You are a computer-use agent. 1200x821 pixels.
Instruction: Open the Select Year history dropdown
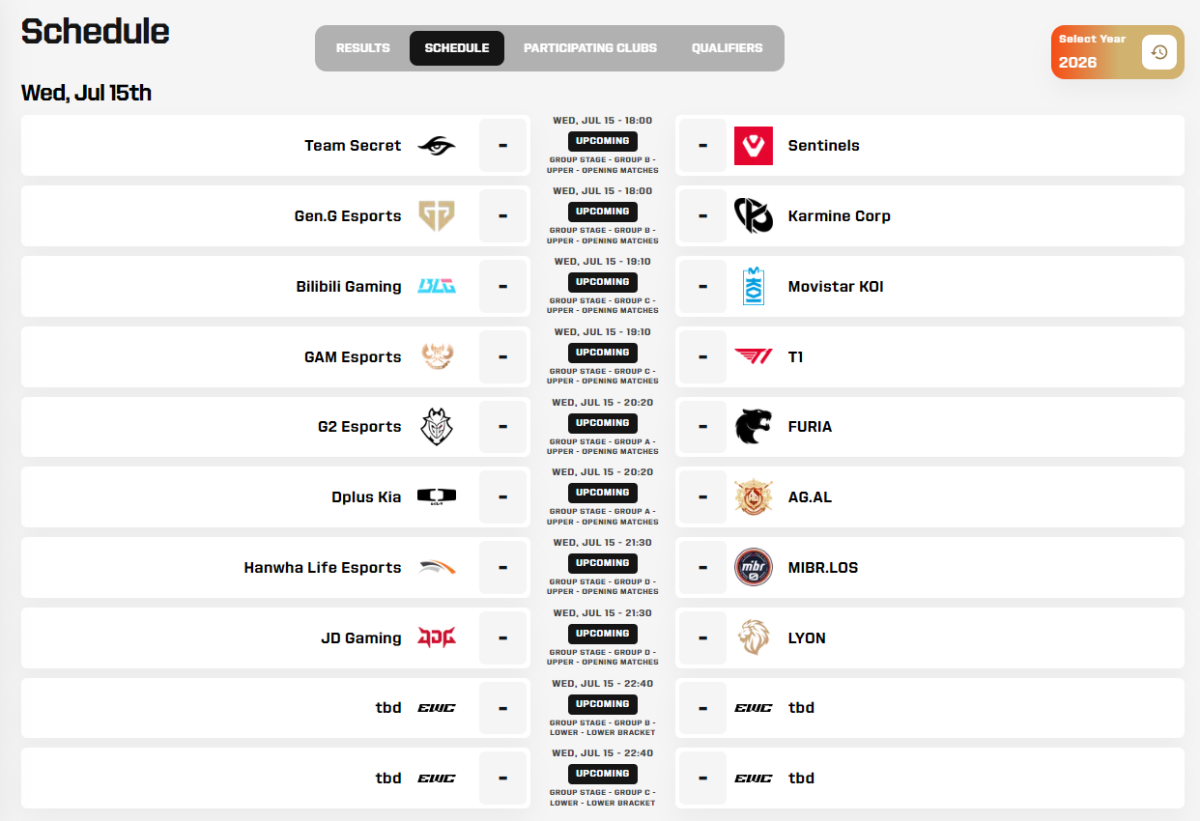1159,53
